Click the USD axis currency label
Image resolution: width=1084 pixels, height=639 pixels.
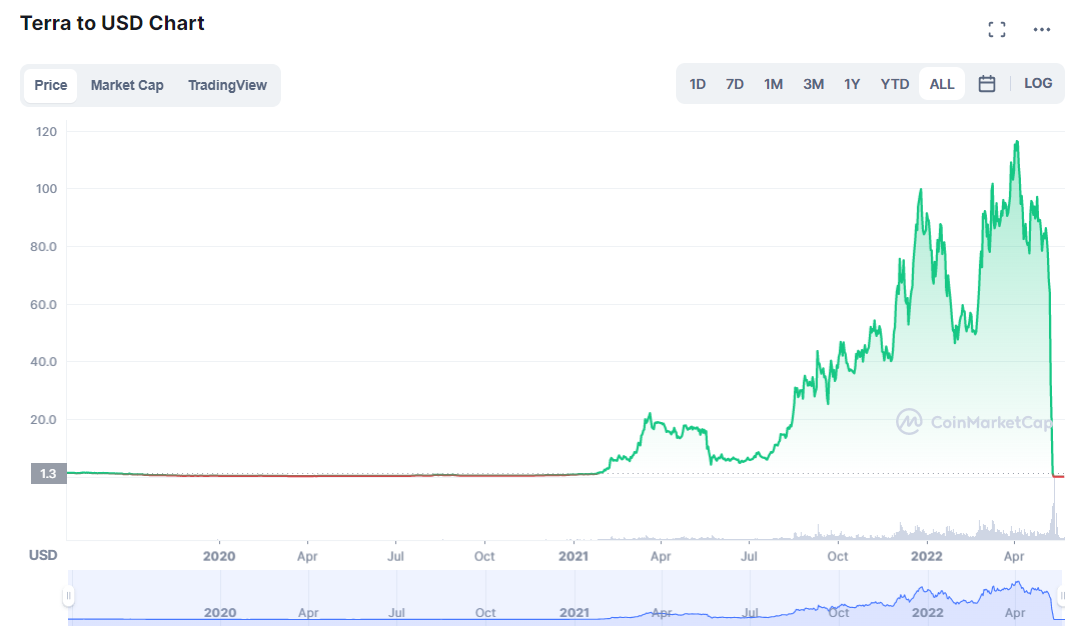click(43, 555)
